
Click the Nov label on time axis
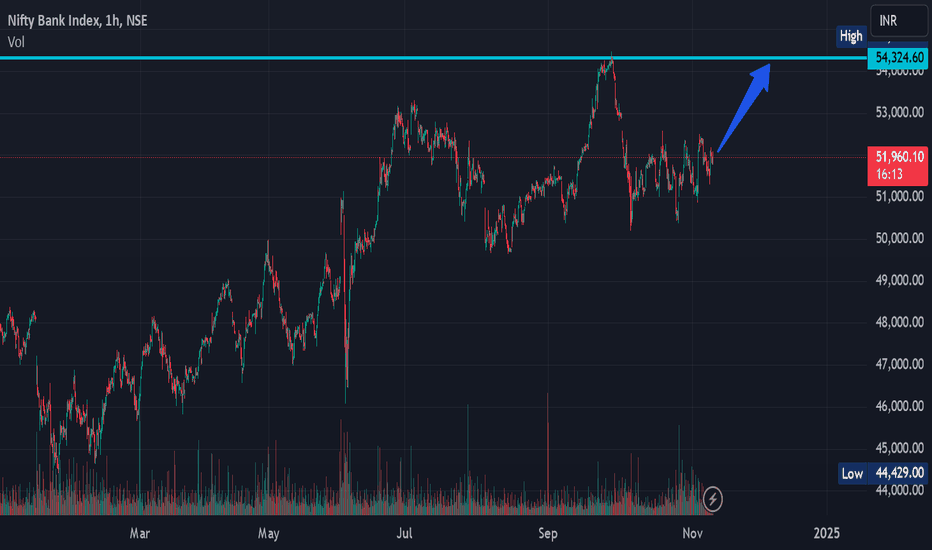[x=692, y=533]
